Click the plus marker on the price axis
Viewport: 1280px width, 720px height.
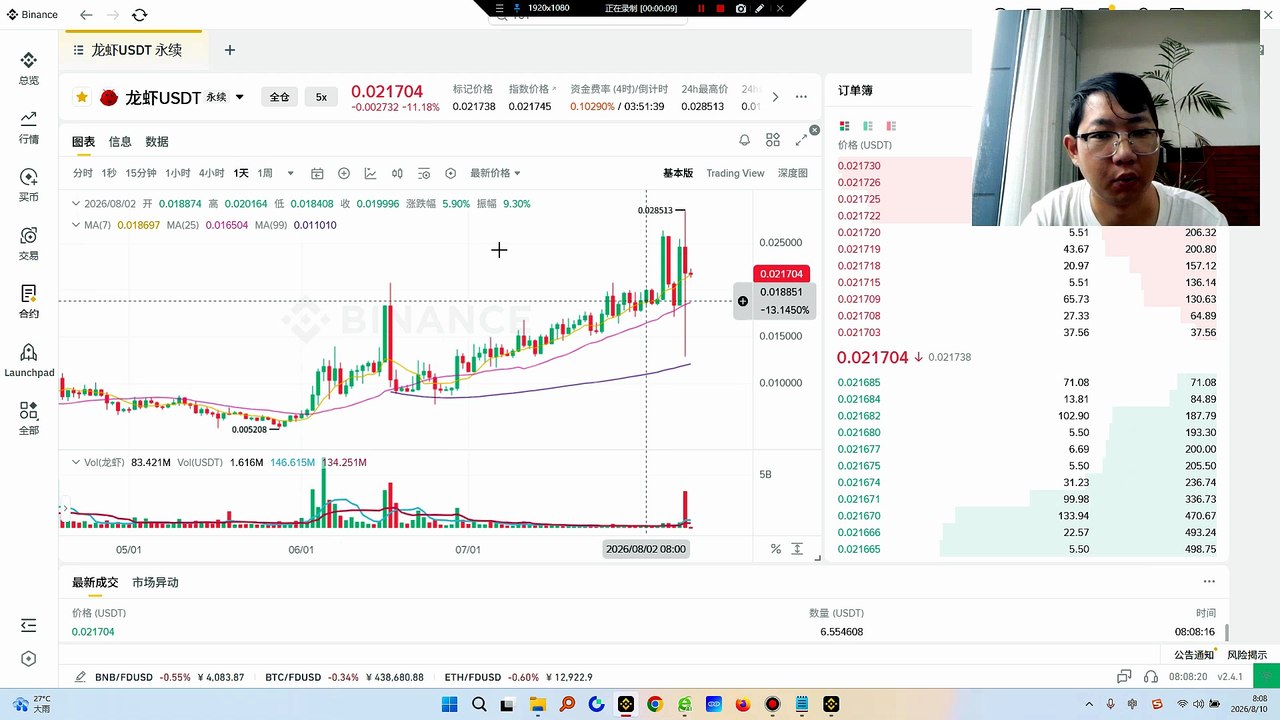[x=743, y=301]
